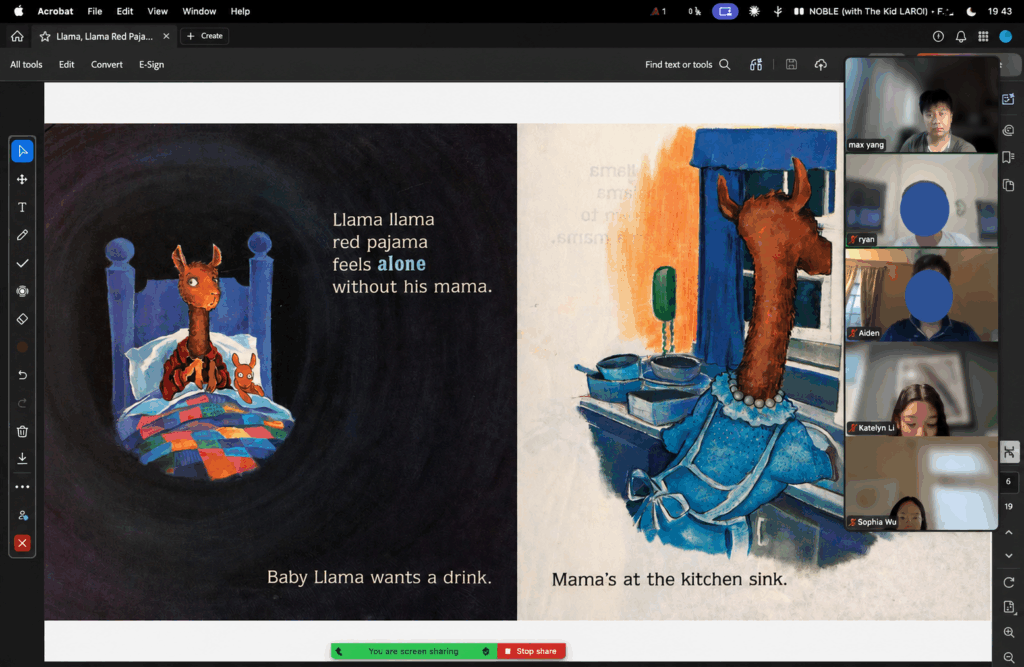The height and width of the screenshot is (667, 1024).
Task: Select the move (four-arrow) annotation tool
Action: (22, 180)
